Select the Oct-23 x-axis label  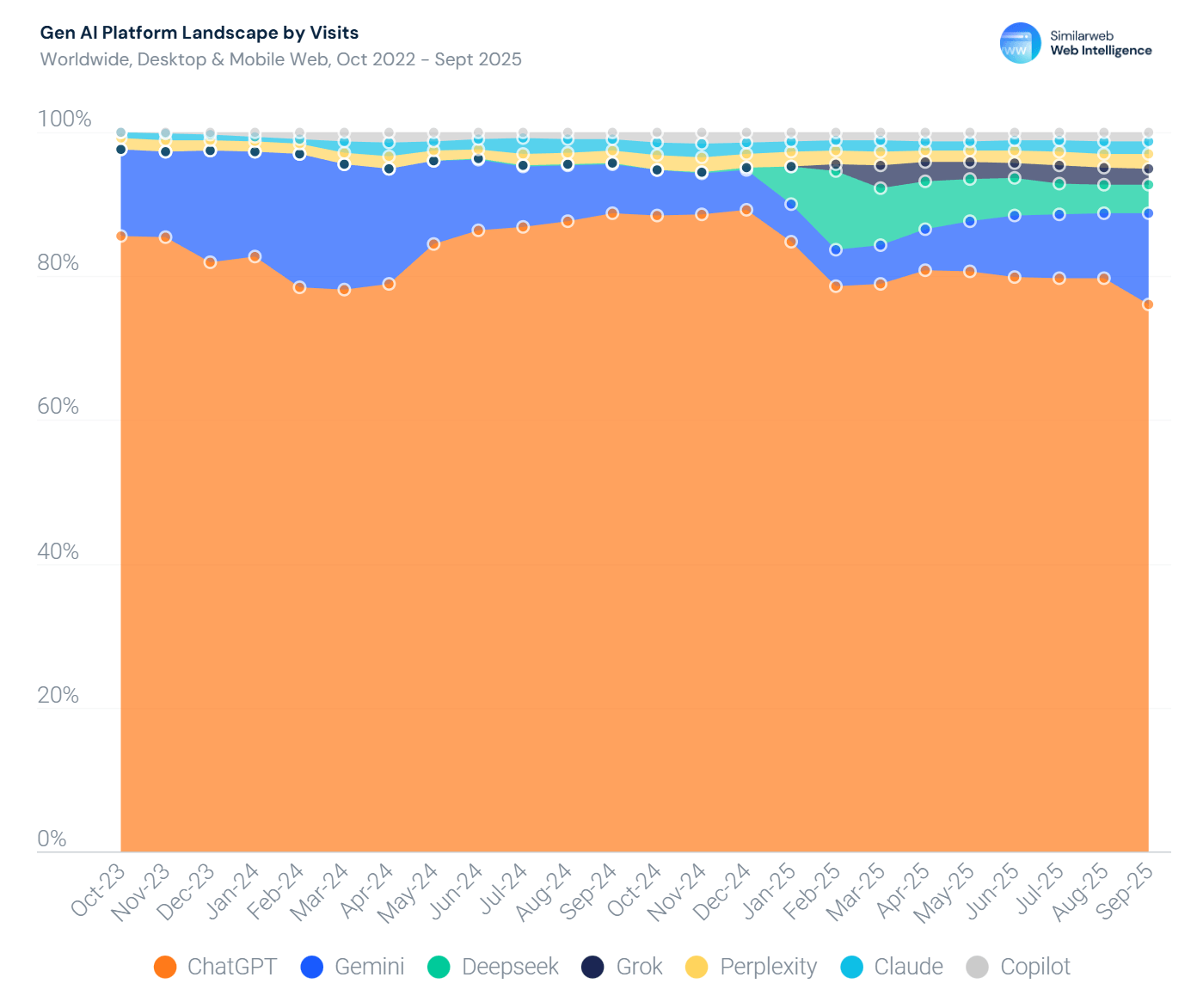98,891
